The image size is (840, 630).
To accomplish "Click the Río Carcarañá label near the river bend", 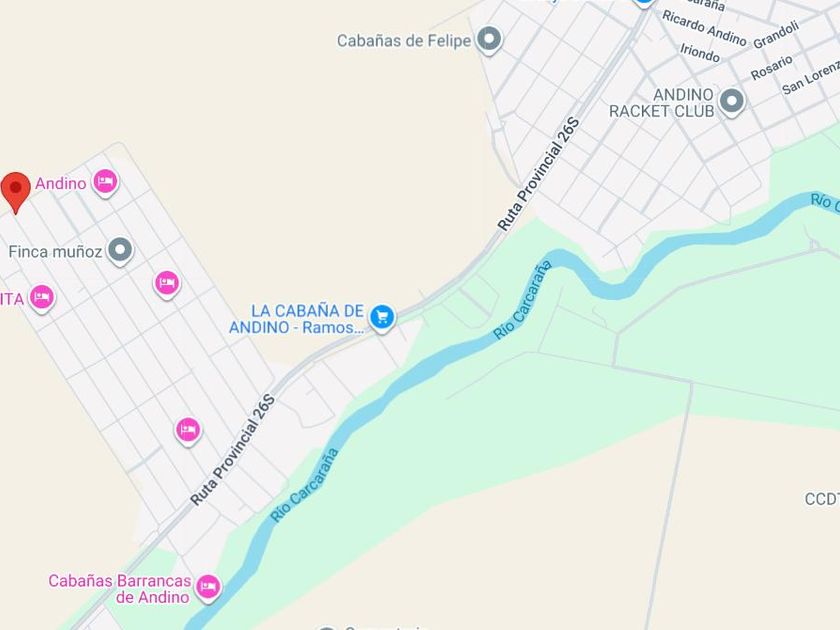I will (x=522, y=300).
